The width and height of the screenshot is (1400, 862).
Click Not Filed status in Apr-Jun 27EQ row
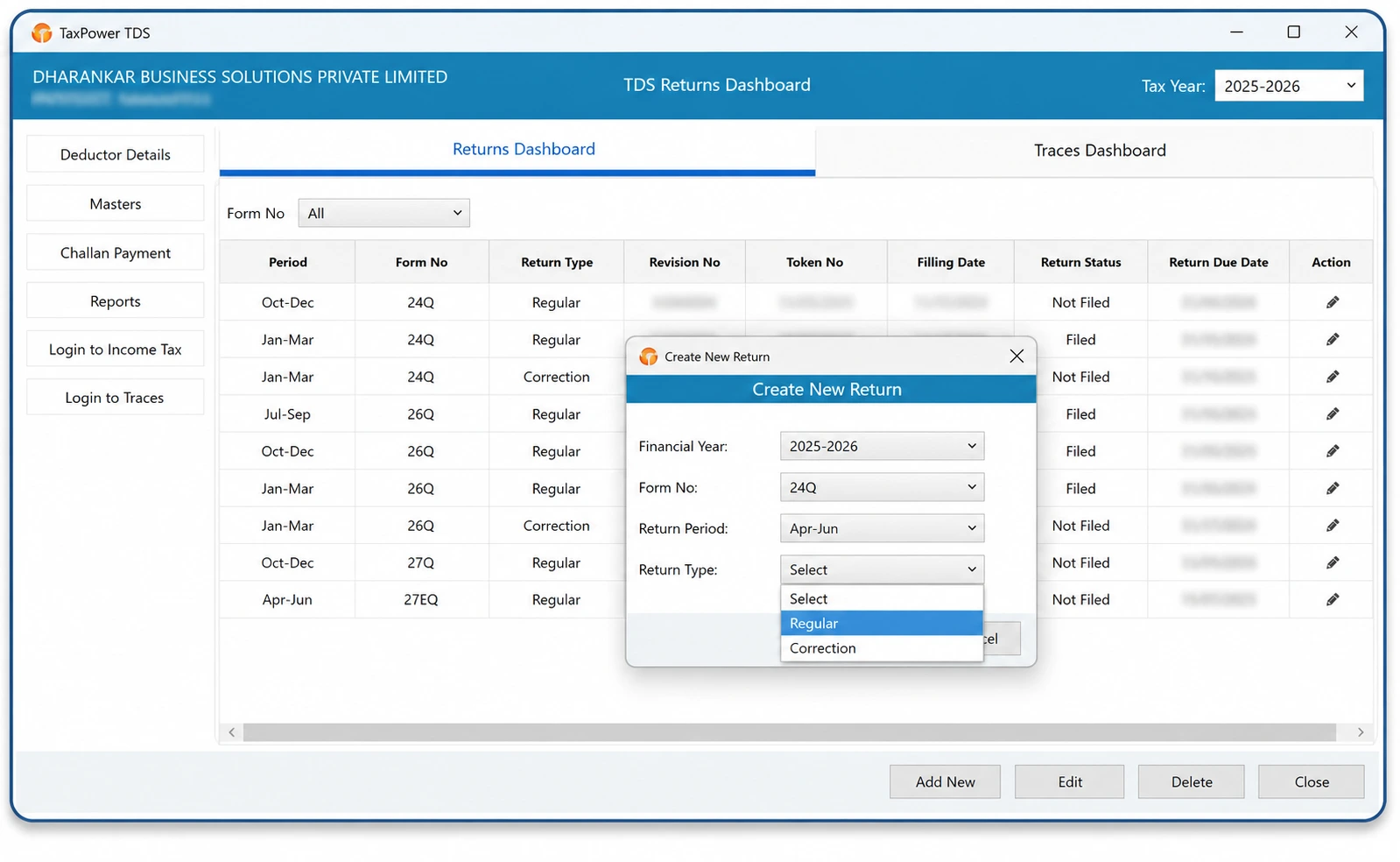point(1080,599)
